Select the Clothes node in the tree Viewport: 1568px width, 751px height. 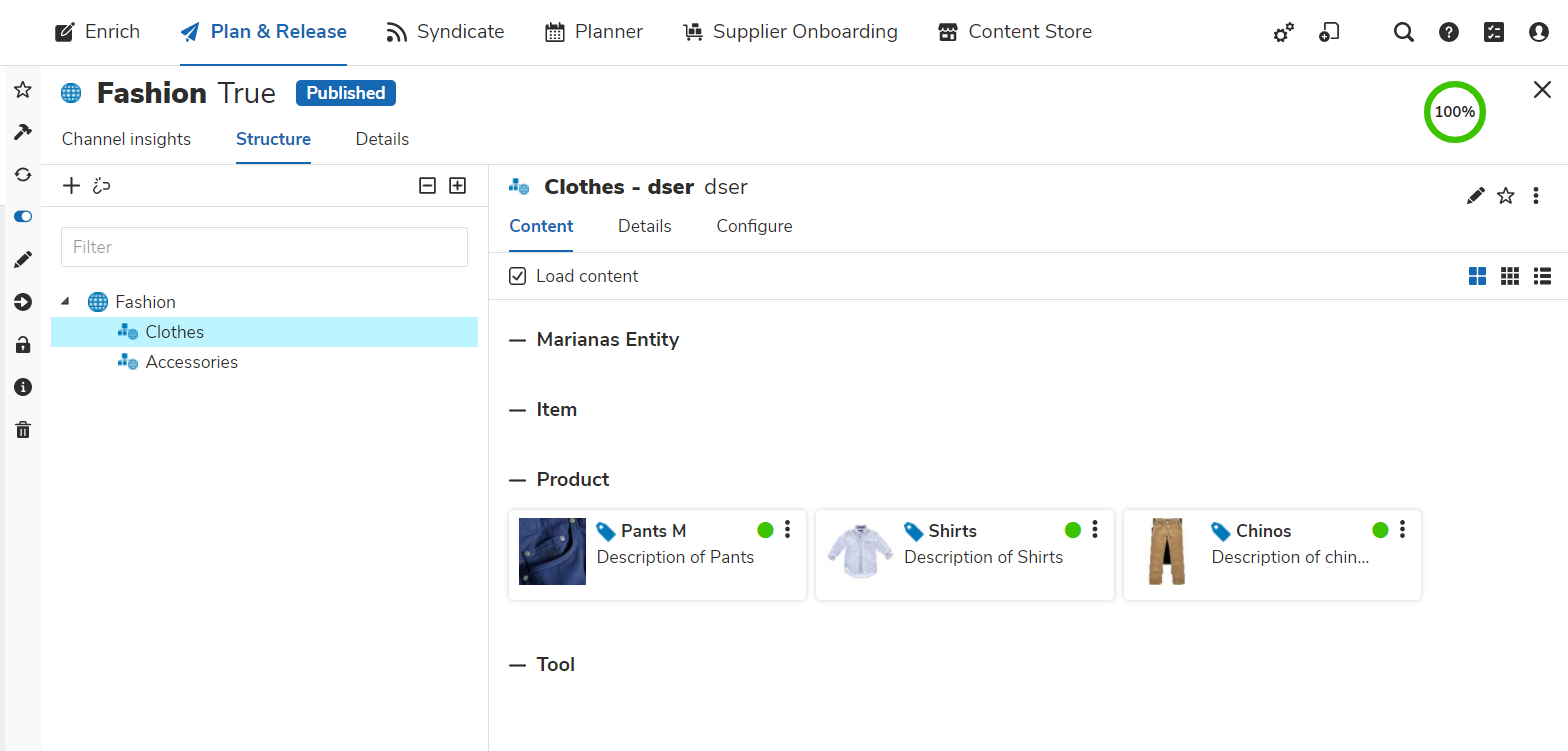point(264,332)
